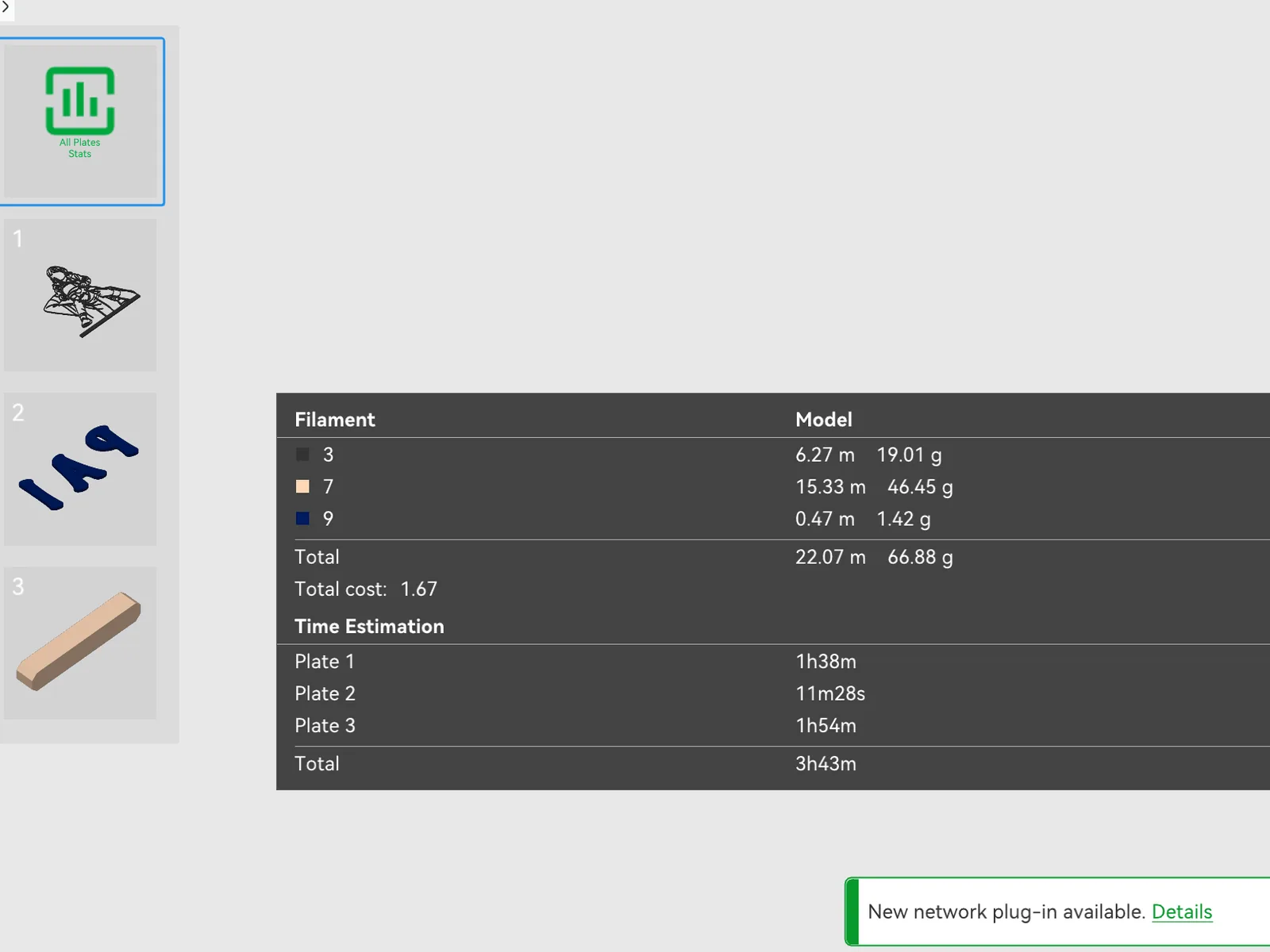The height and width of the screenshot is (952, 1270).
Task: Click the navy filament 9 color swatch
Action: click(x=302, y=518)
